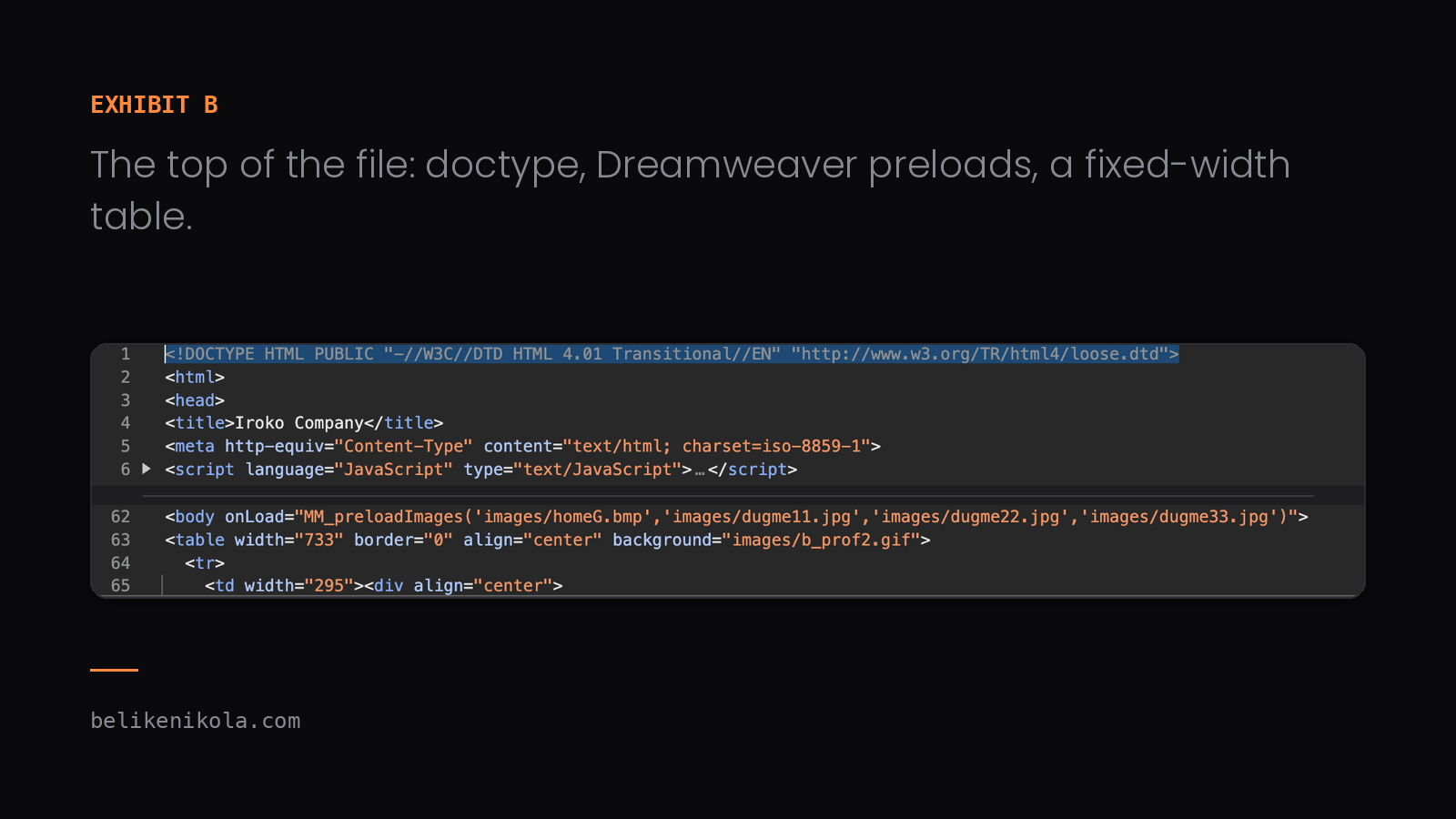Click the td width="295" cell tag
Image resolution: width=1456 pixels, height=819 pixels.
(284, 585)
